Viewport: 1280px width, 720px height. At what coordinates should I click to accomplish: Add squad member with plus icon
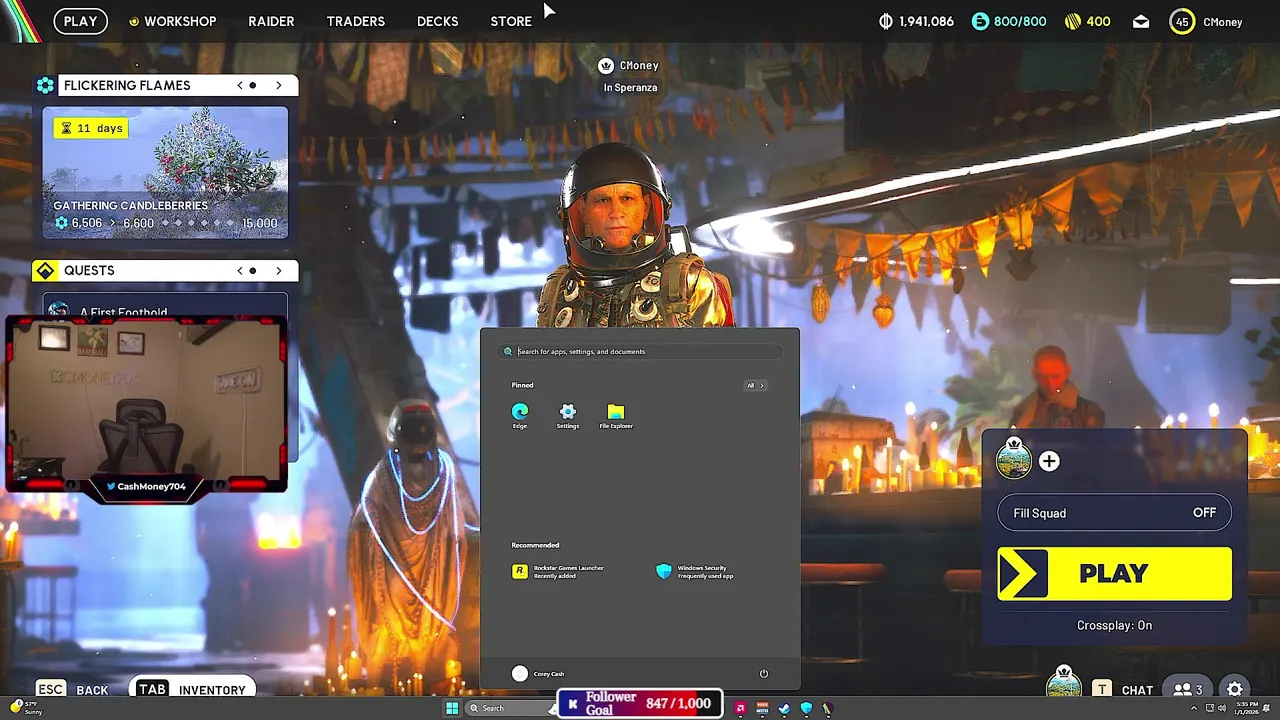pyautogui.click(x=1049, y=461)
